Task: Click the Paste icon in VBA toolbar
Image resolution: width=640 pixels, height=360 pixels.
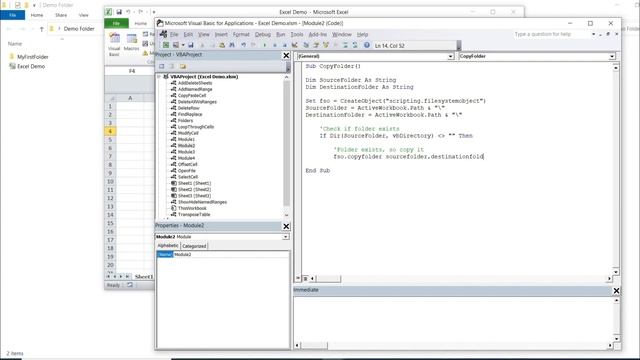Action: [222, 45]
